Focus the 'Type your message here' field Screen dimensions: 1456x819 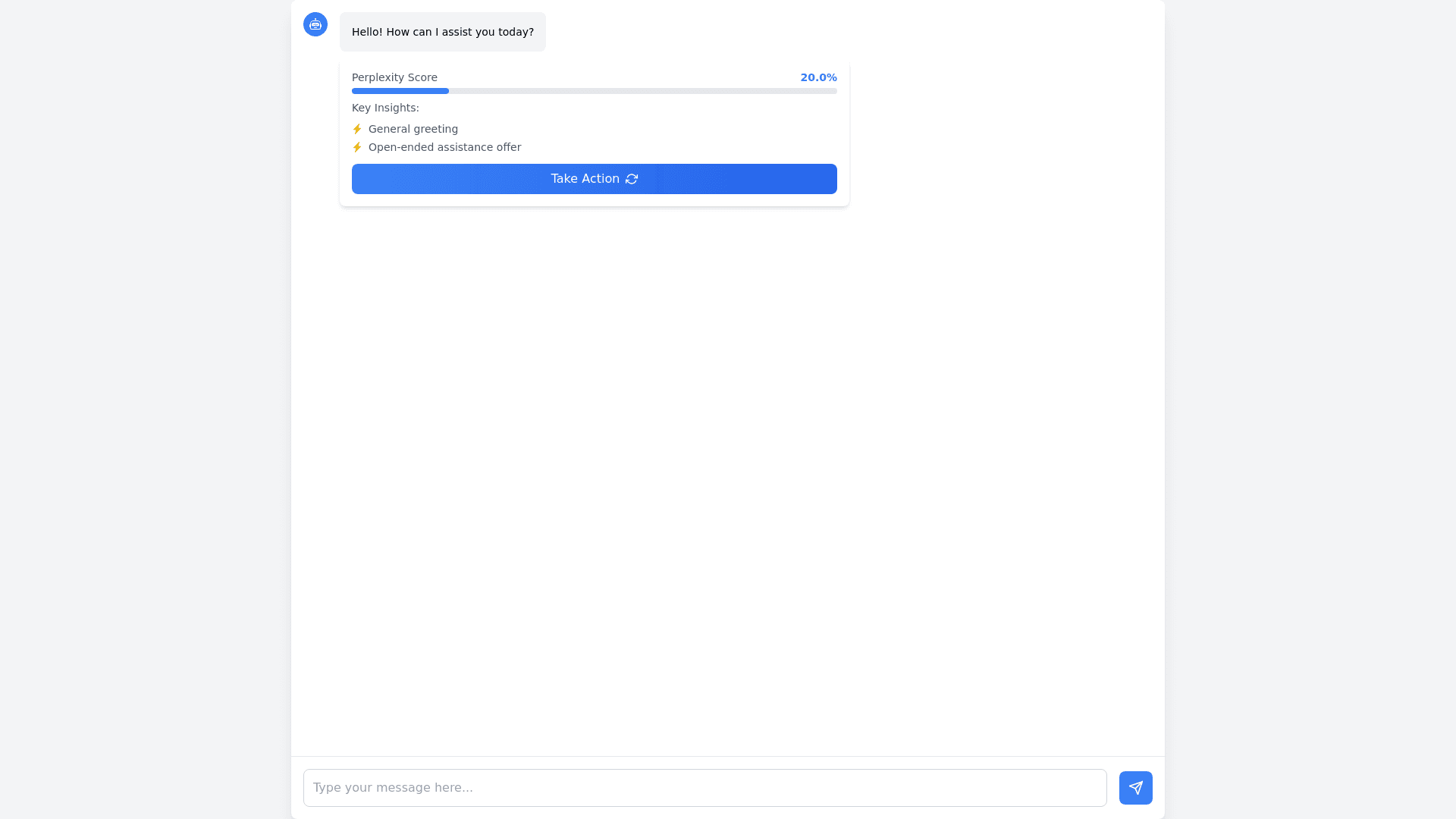[x=704, y=788]
